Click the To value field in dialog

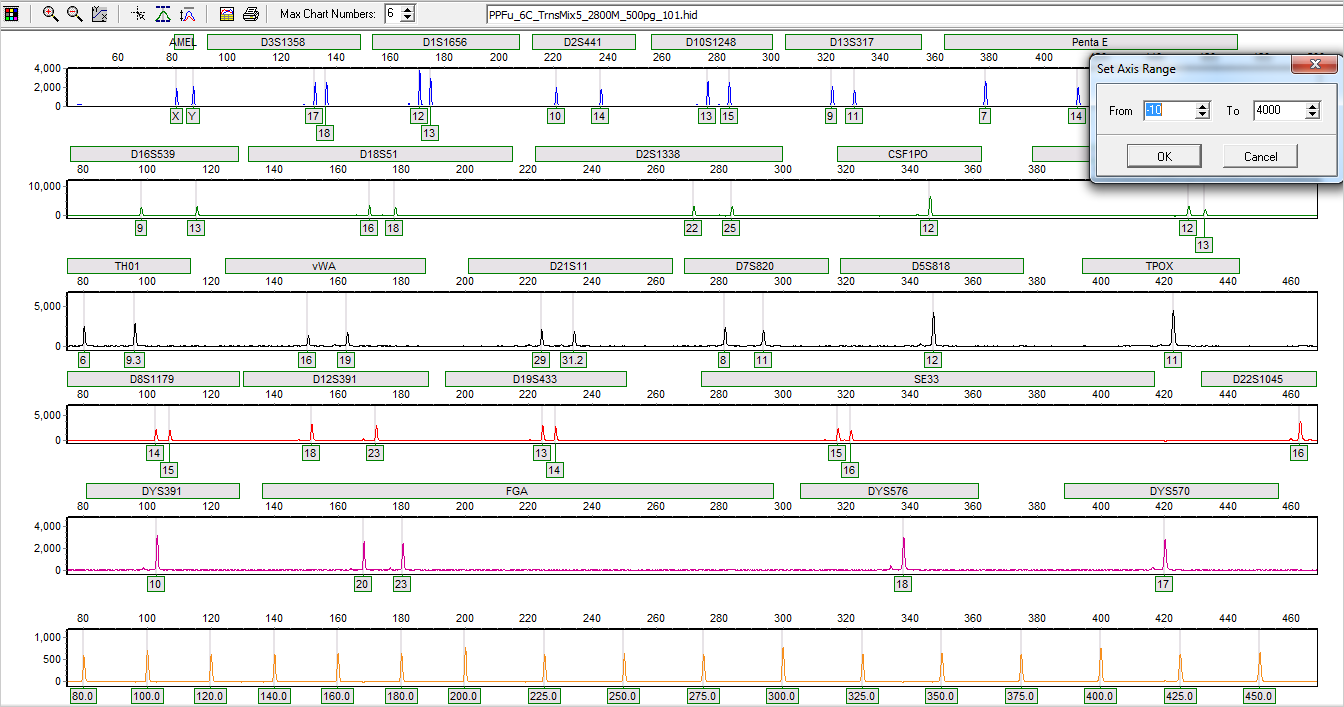(1279, 110)
